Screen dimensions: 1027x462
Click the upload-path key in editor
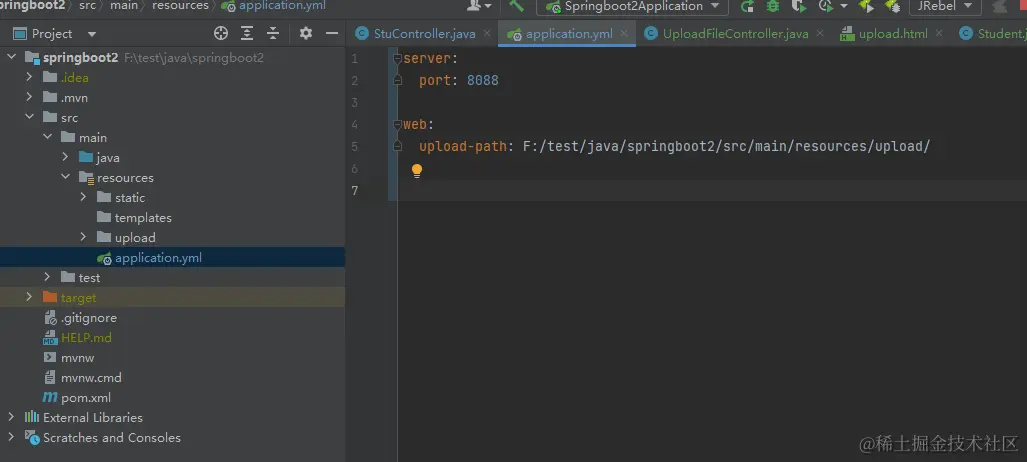462,146
